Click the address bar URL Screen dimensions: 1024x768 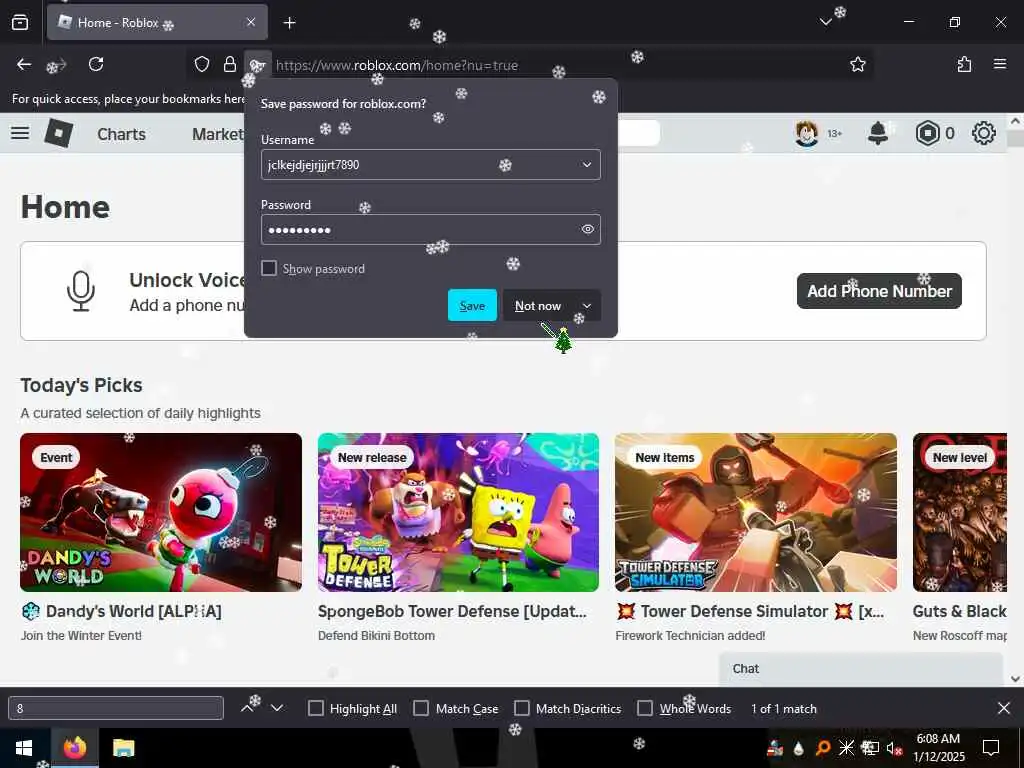396,65
